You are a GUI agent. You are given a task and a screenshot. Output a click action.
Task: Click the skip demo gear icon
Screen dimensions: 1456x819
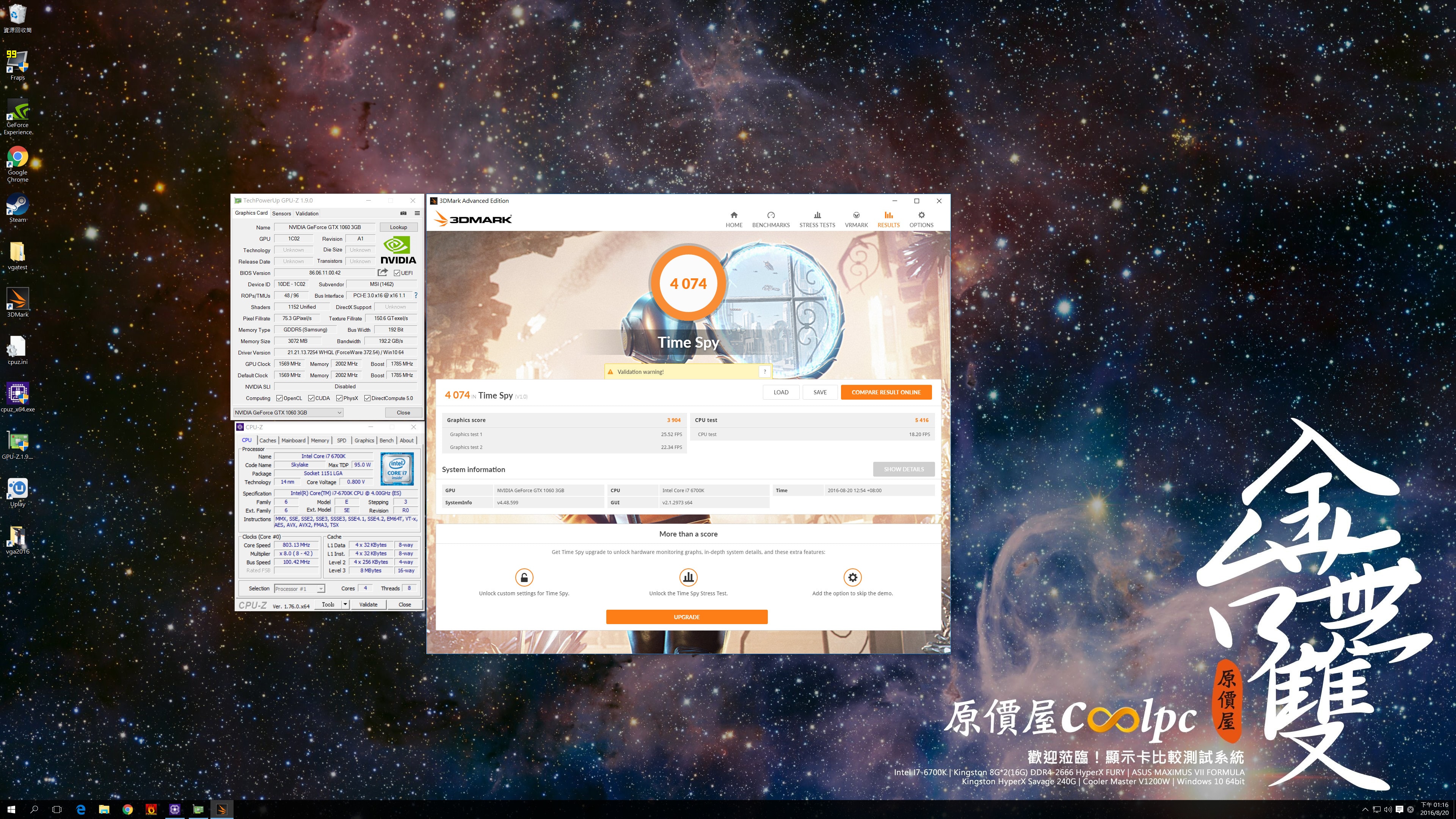(852, 577)
